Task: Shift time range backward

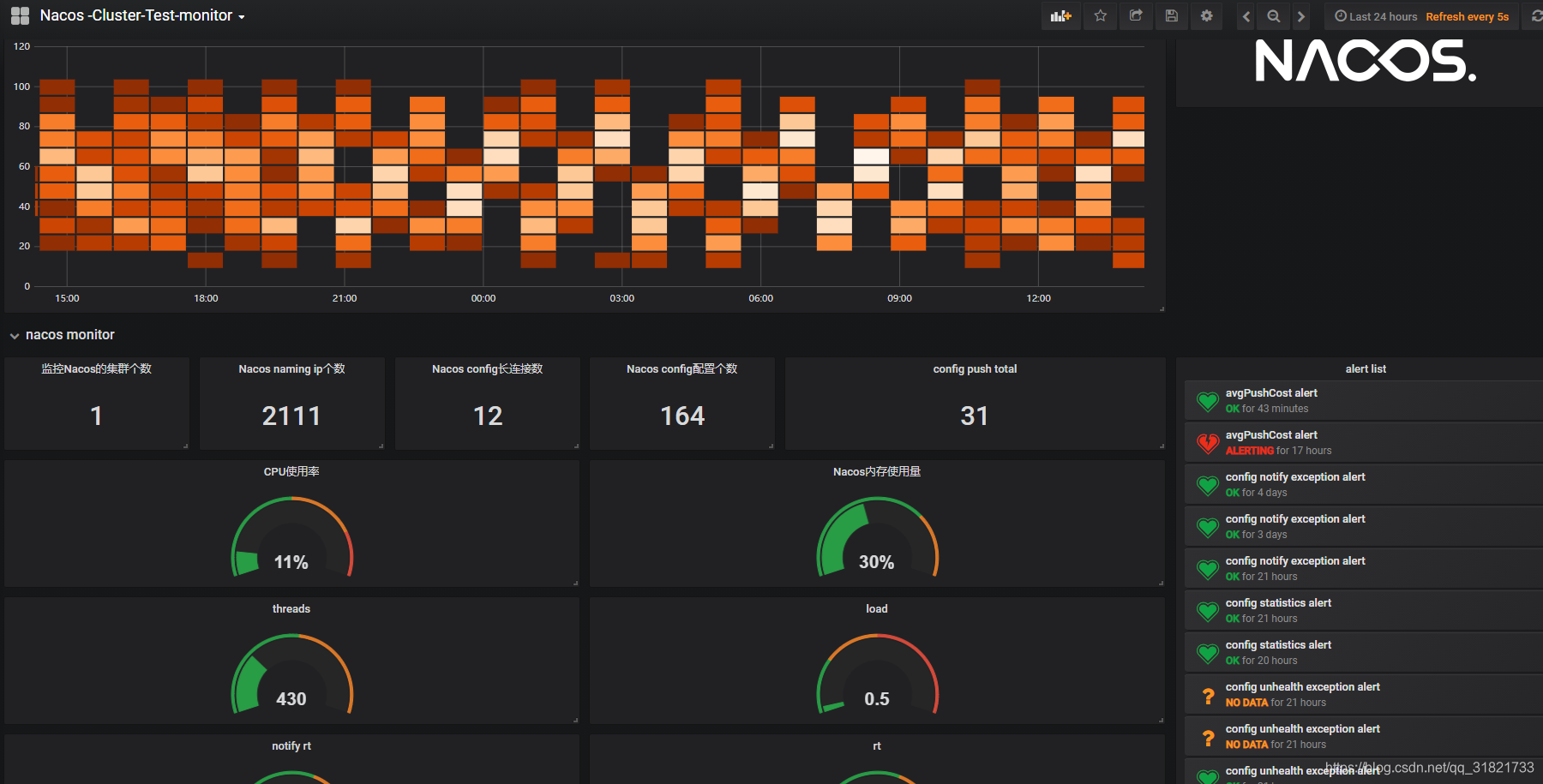Action: pyautogui.click(x=1246, y=16)
